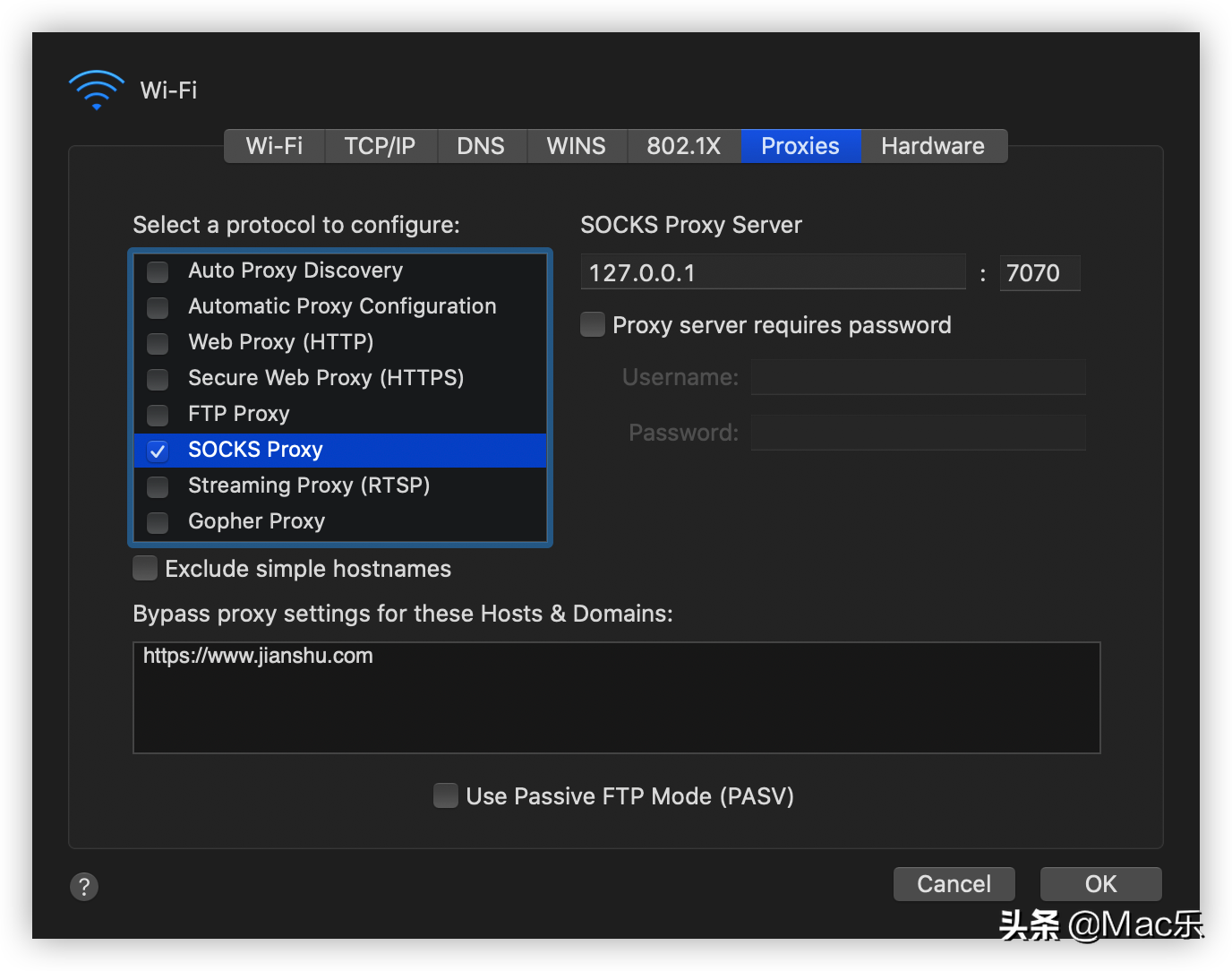
Task: Open help with the question mark button
Action: (x=84, y=887)
